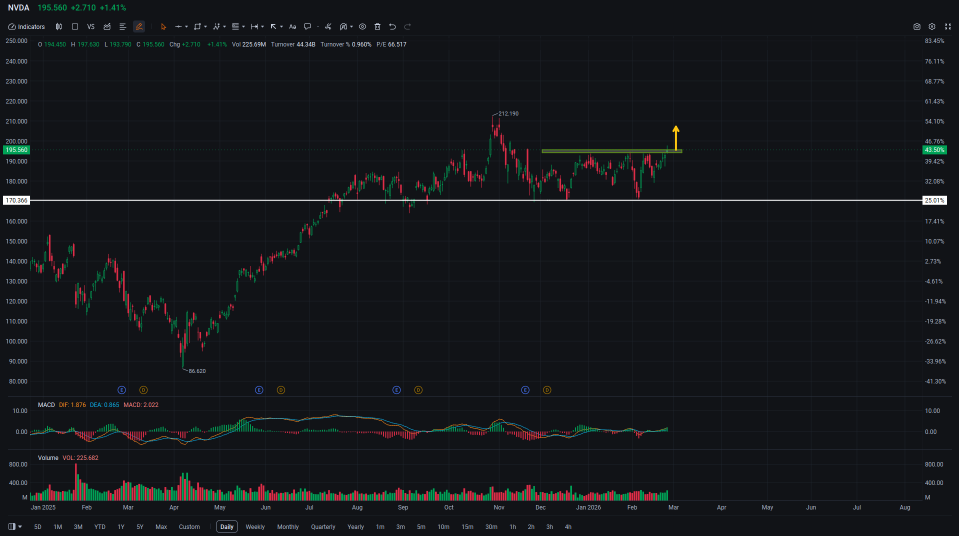Image resolution: width=959 pixels, height=536 pixels.
Task: Select the rectangle shape drawing tool
Action: click(x=197, y=27)
